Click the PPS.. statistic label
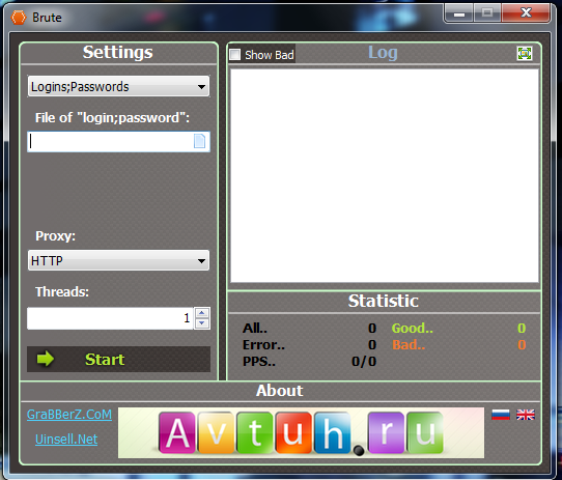562x480 pixels. click(259, 361)
